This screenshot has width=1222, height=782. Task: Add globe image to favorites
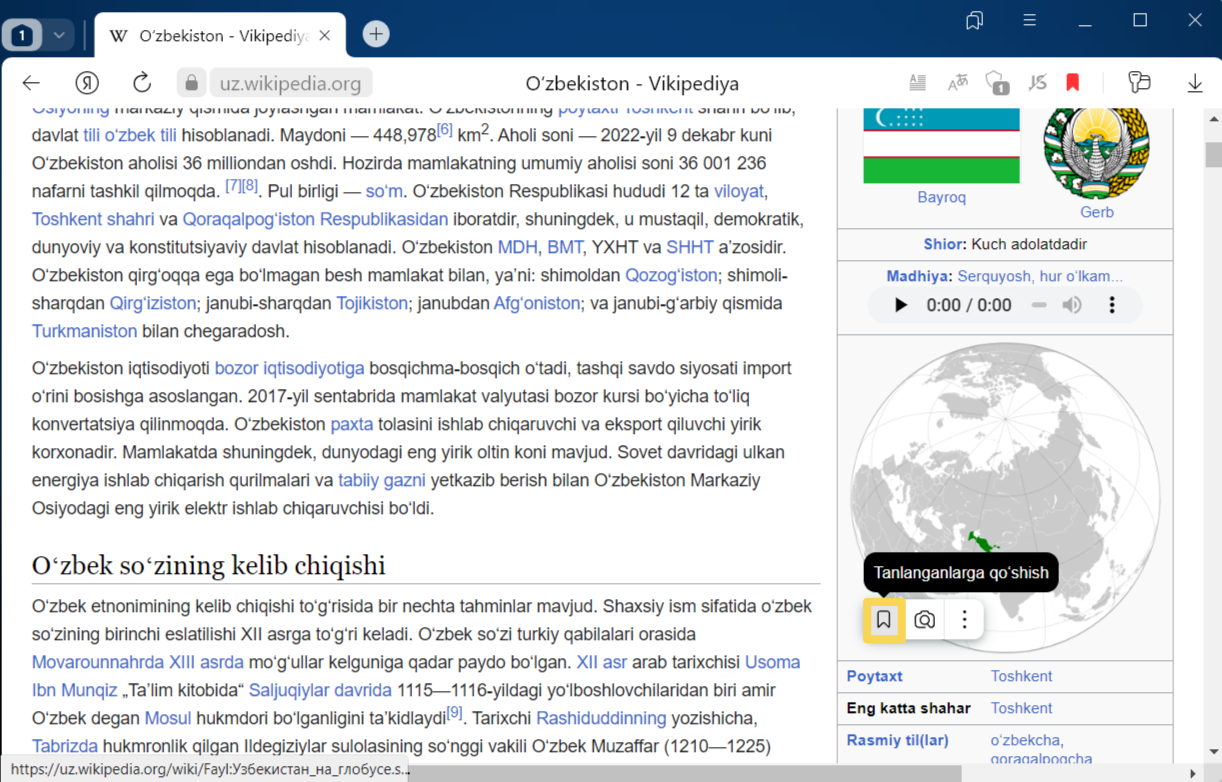pyautogui.click(x=883, y=620)
